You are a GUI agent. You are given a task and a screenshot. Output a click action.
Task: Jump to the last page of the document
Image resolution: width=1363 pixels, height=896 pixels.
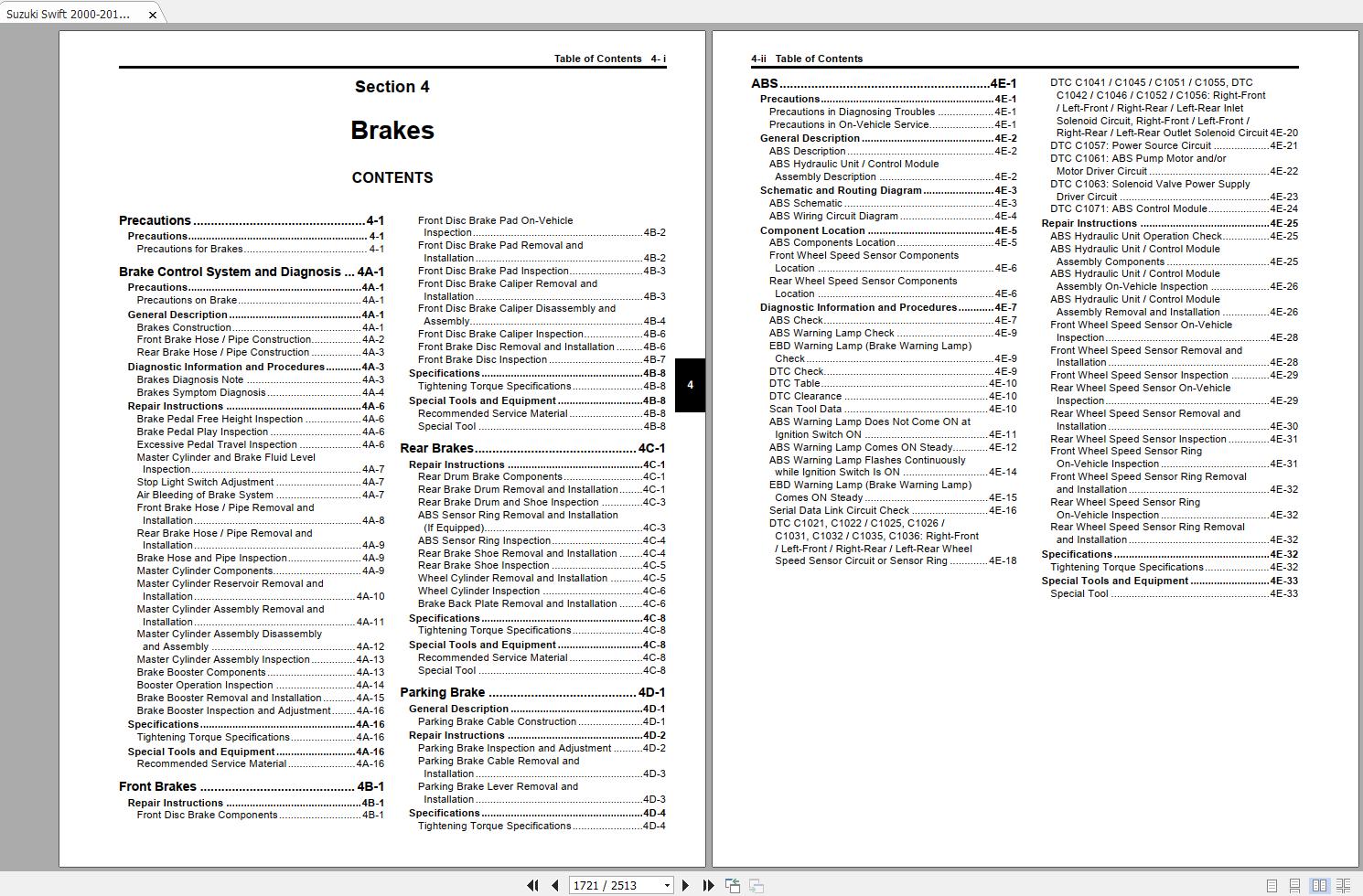point(709,885)
